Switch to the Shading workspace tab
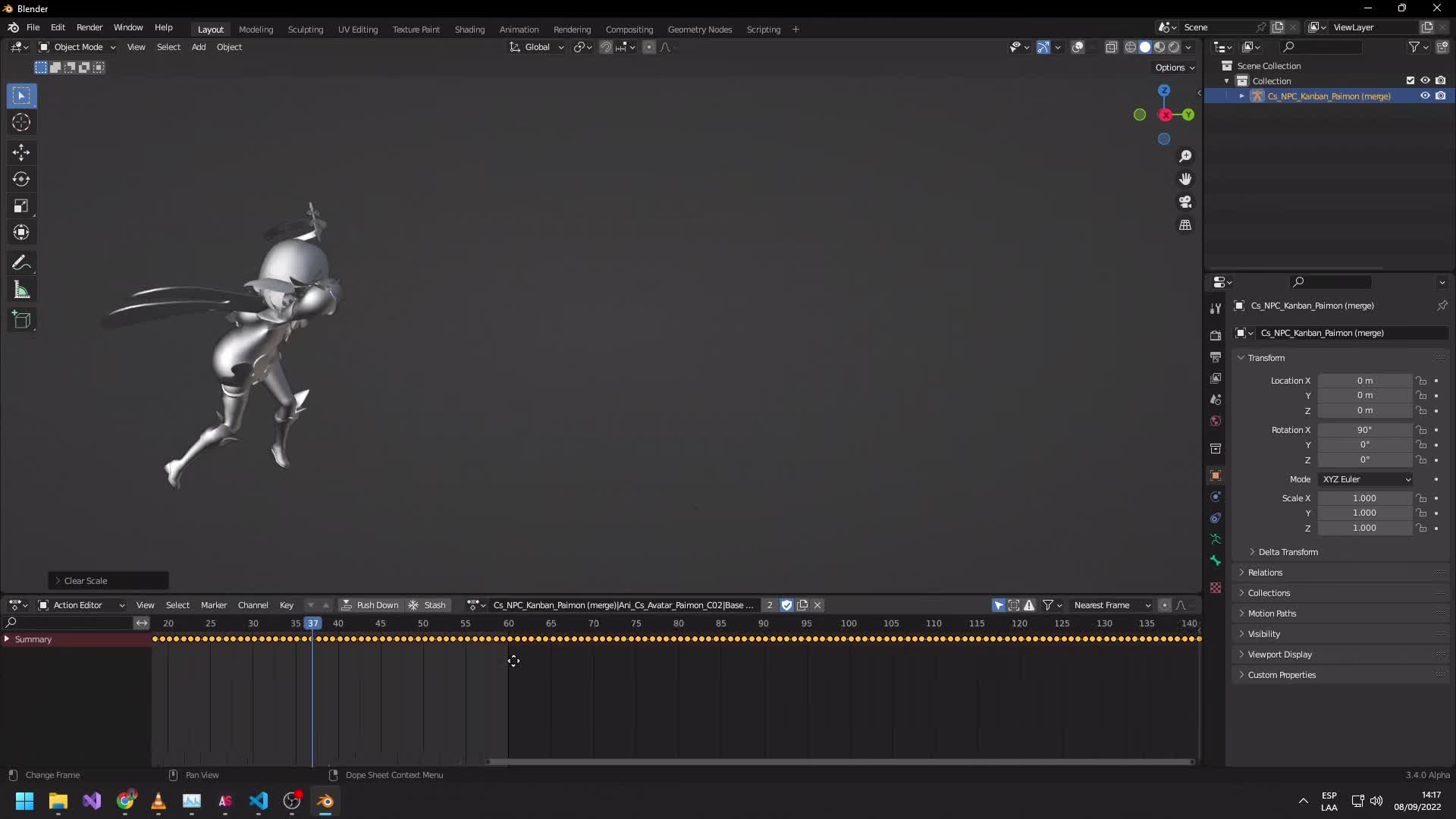The height and width of the screenshot is (819, 1456). [469, 30]
